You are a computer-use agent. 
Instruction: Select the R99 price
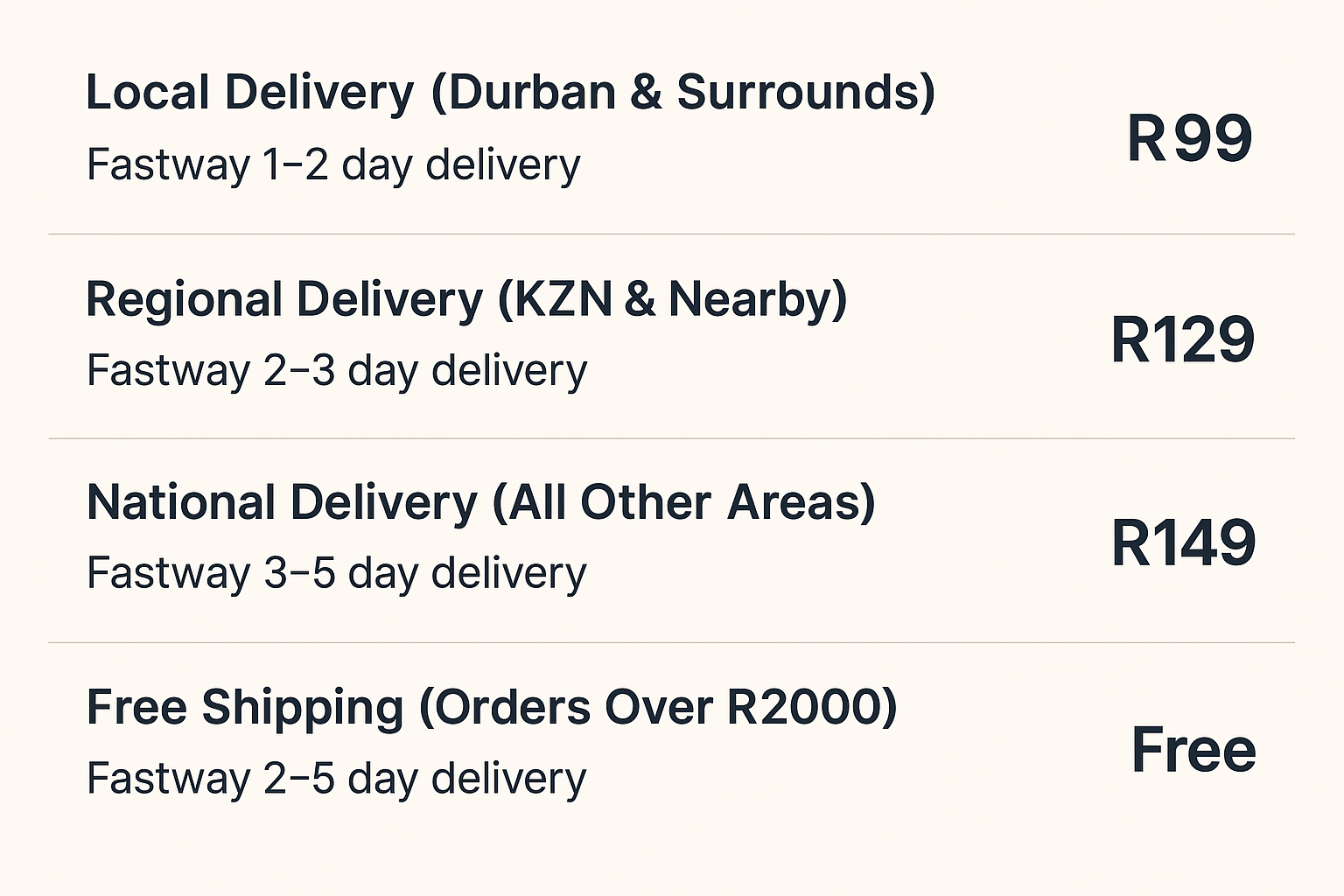click(x=1189, y=138)
